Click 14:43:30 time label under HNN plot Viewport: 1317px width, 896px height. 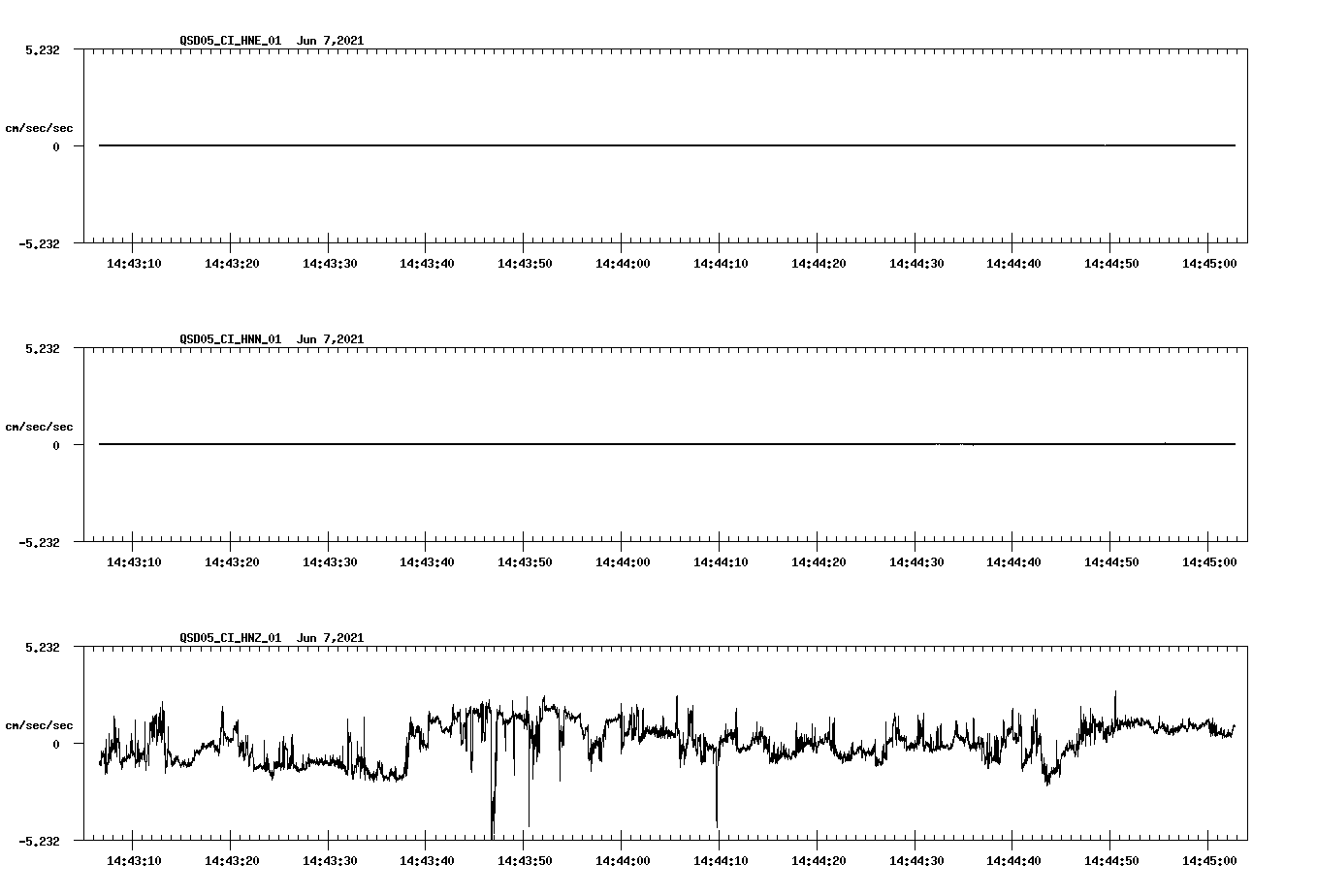pyautogui.click(x=330, y=561)
